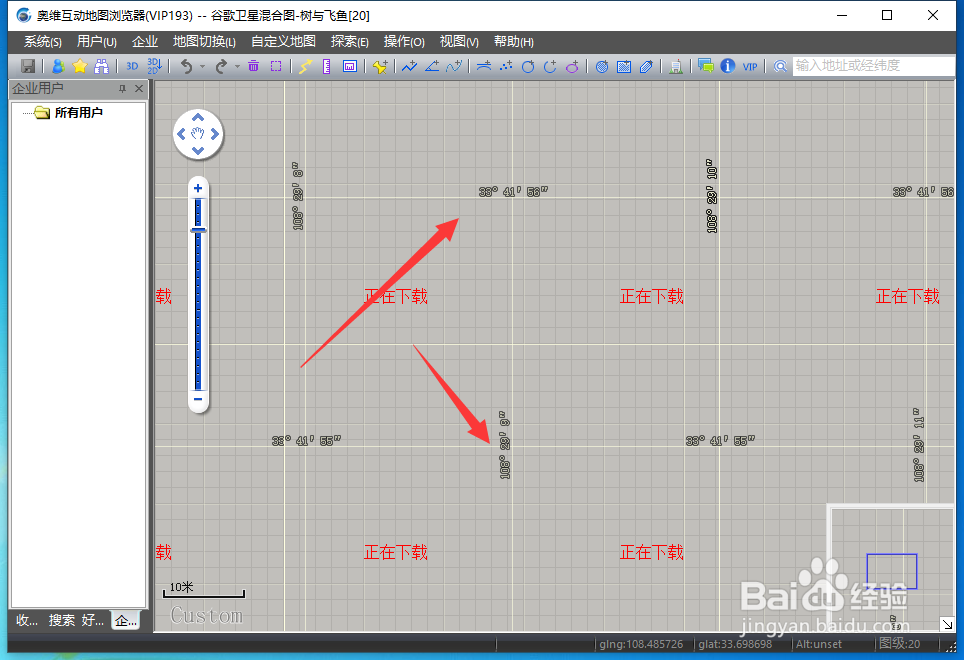
Task: Pan the map left with arrow
Action: (x=181, y=134)
